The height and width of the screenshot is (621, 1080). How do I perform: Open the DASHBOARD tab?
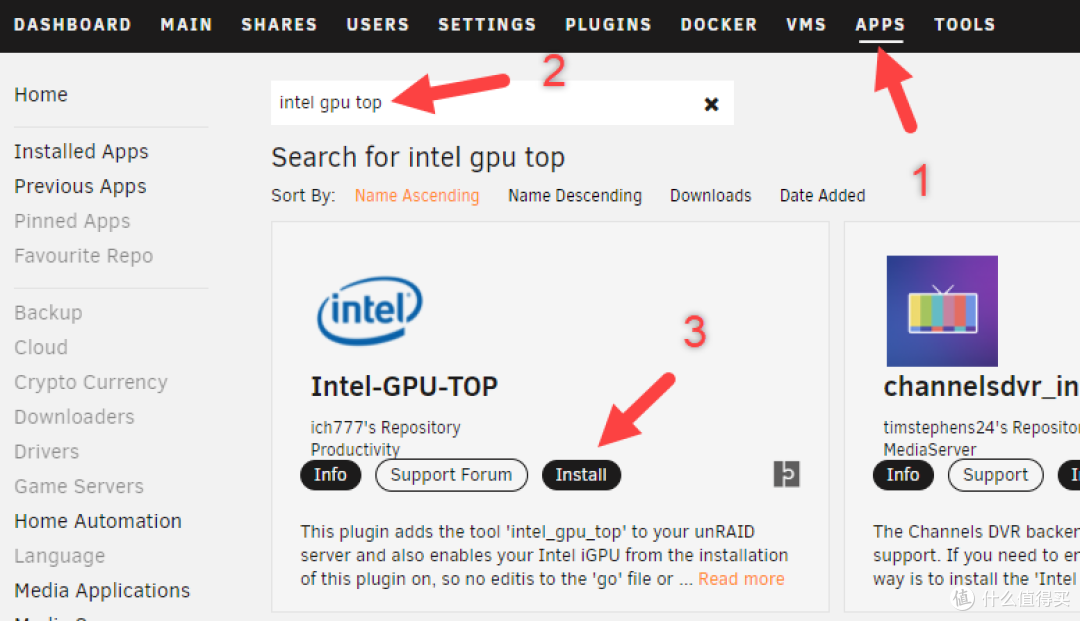click(73, 25)
